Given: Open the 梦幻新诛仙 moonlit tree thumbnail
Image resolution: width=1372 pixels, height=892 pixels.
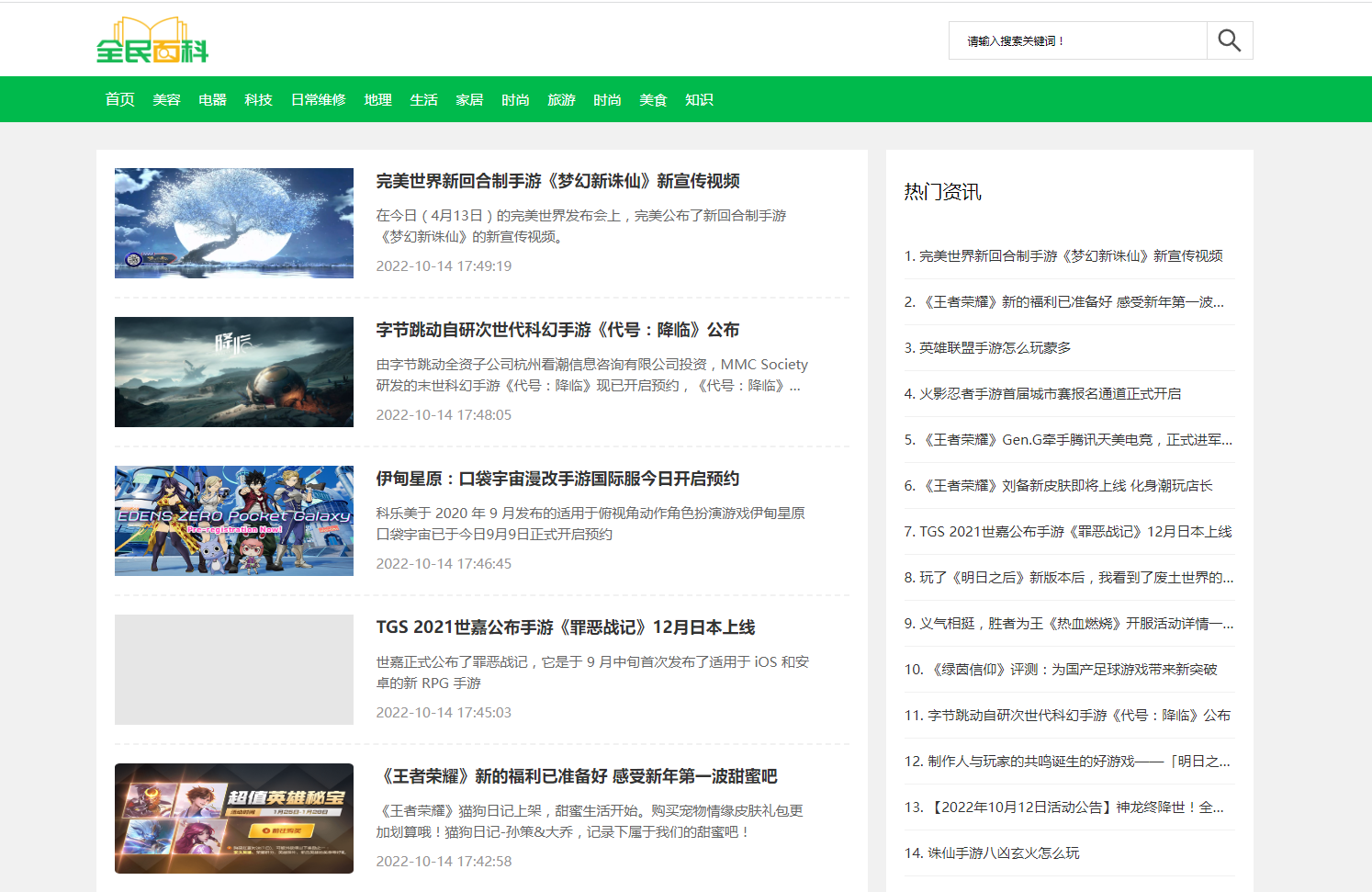Looking at the screenshot, I should point(234,223).
